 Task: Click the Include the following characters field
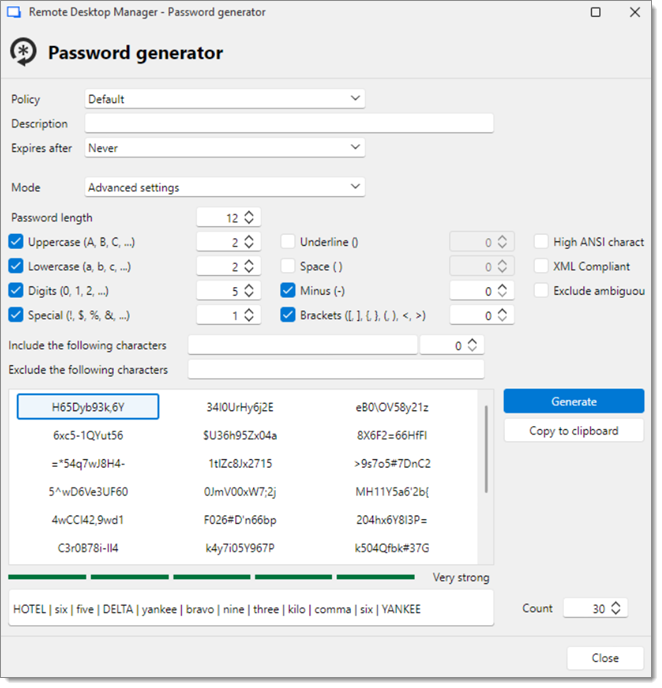pos(304,347)
